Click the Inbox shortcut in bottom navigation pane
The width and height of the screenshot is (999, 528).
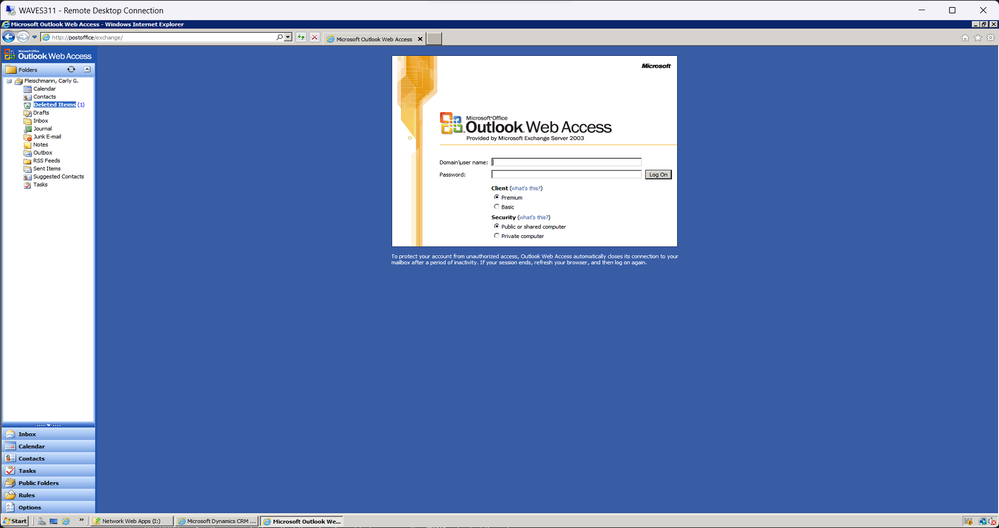[x=48, y=434]
